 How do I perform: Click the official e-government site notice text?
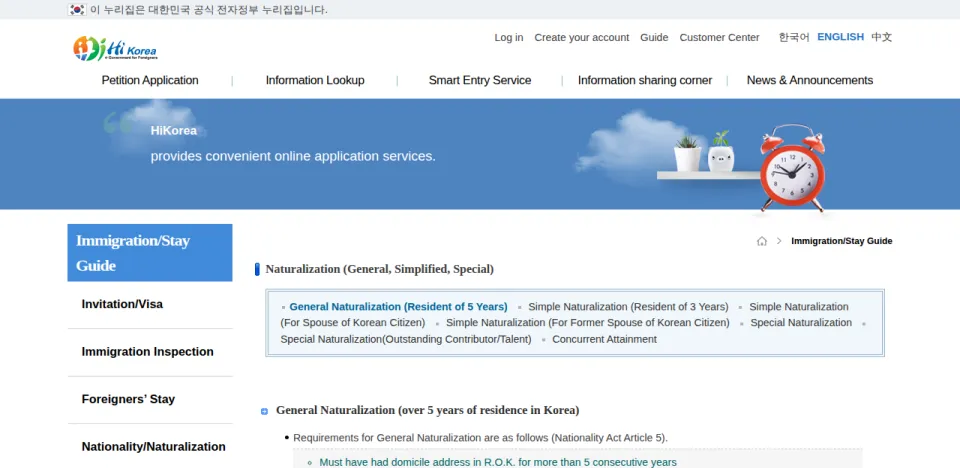208,10
